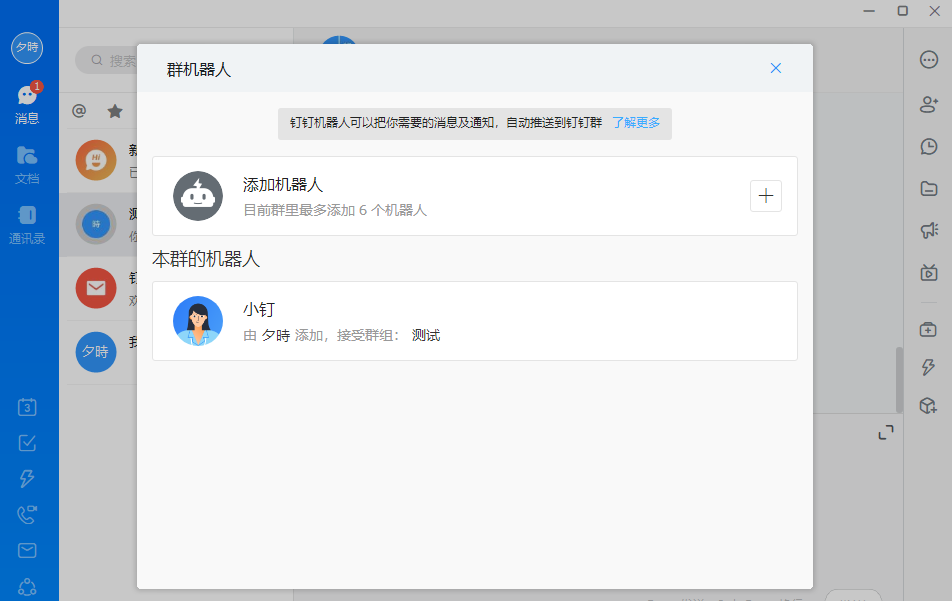Click the chat area scrollbar
Viewport: 952px width, 601px height.
point(899,380)
